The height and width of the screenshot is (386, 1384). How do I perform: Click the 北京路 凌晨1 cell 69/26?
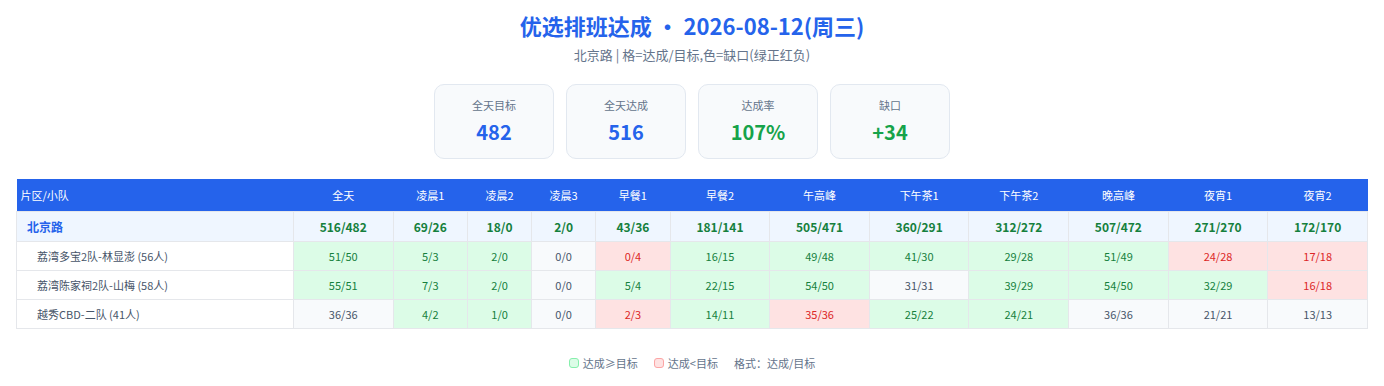430,227
